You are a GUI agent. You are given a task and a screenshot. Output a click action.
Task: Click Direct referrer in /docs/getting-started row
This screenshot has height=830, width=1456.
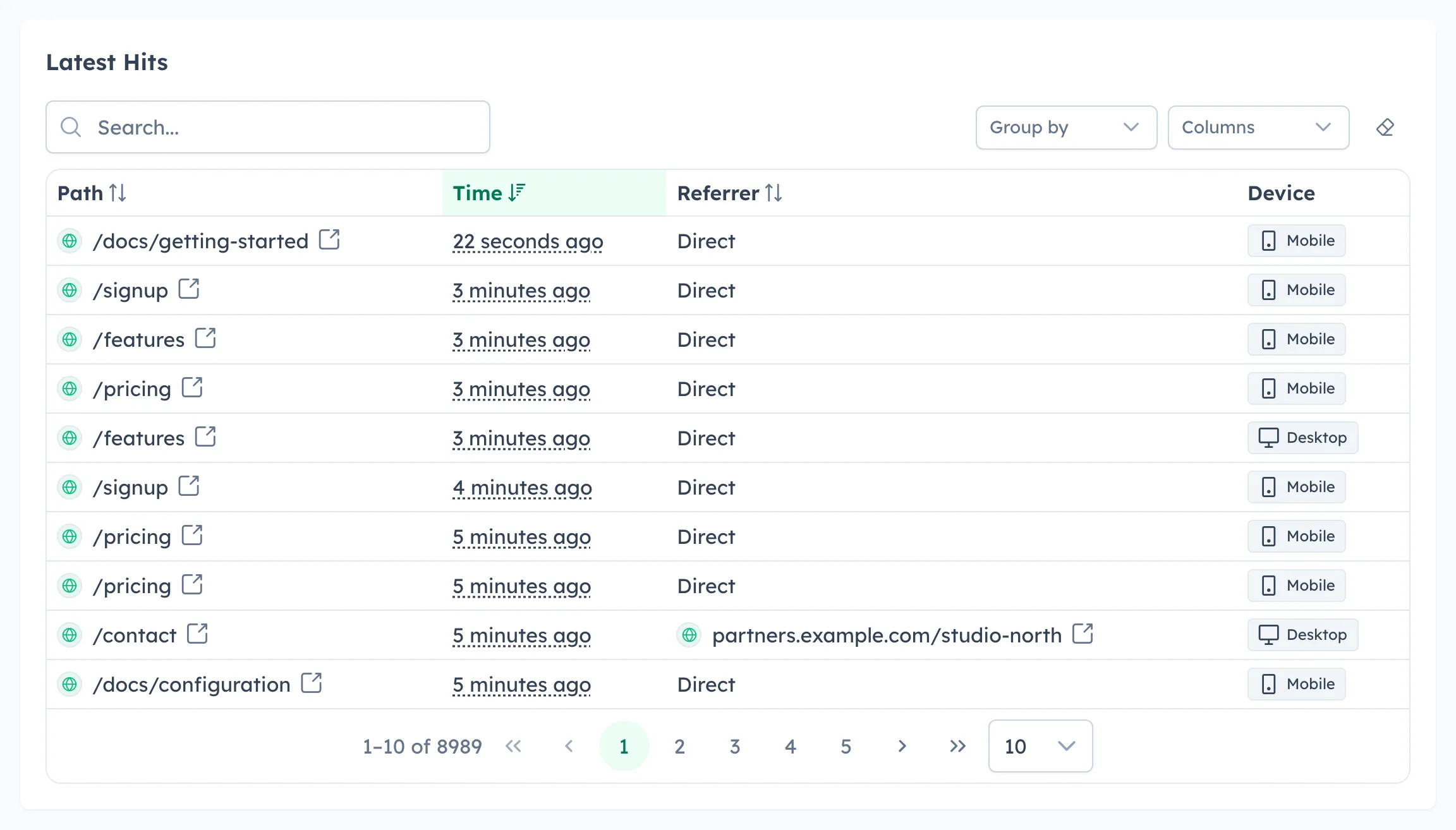706,241
